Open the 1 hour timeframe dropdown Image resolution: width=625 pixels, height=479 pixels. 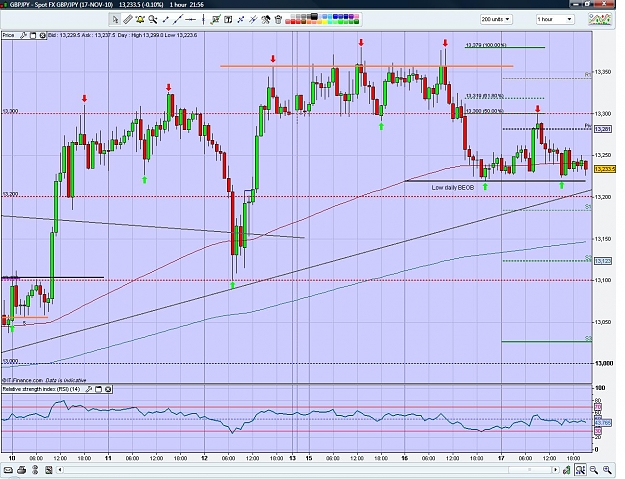click(554, 19)
